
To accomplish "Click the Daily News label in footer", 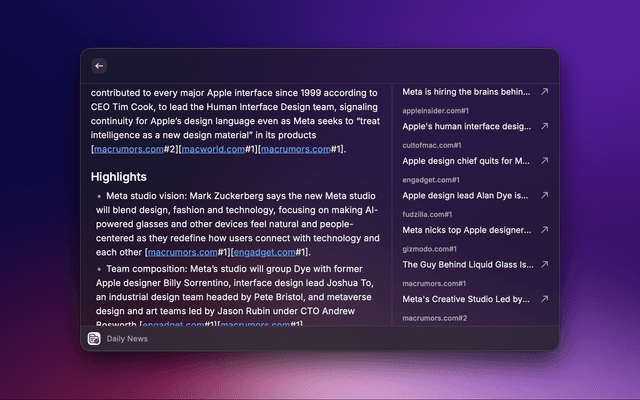I will 127,339.
